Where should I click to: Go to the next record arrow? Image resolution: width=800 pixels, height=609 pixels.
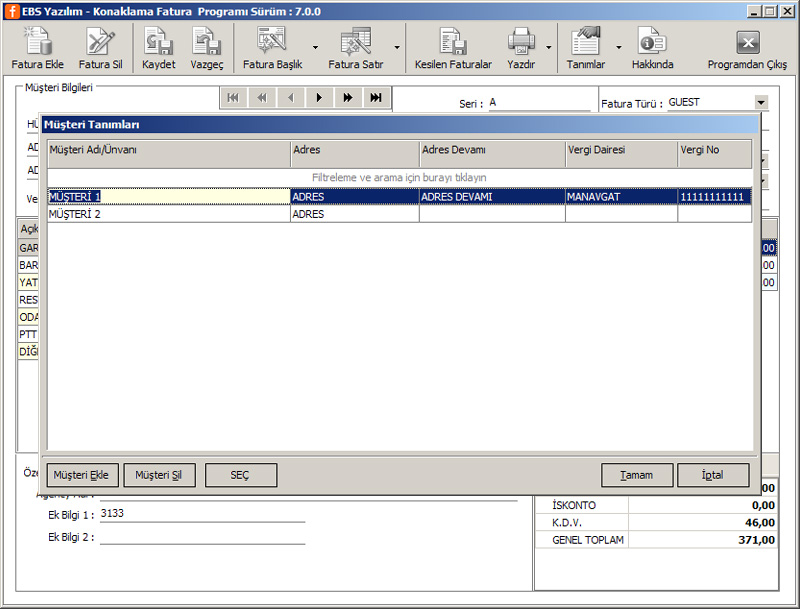click(319, 97)
